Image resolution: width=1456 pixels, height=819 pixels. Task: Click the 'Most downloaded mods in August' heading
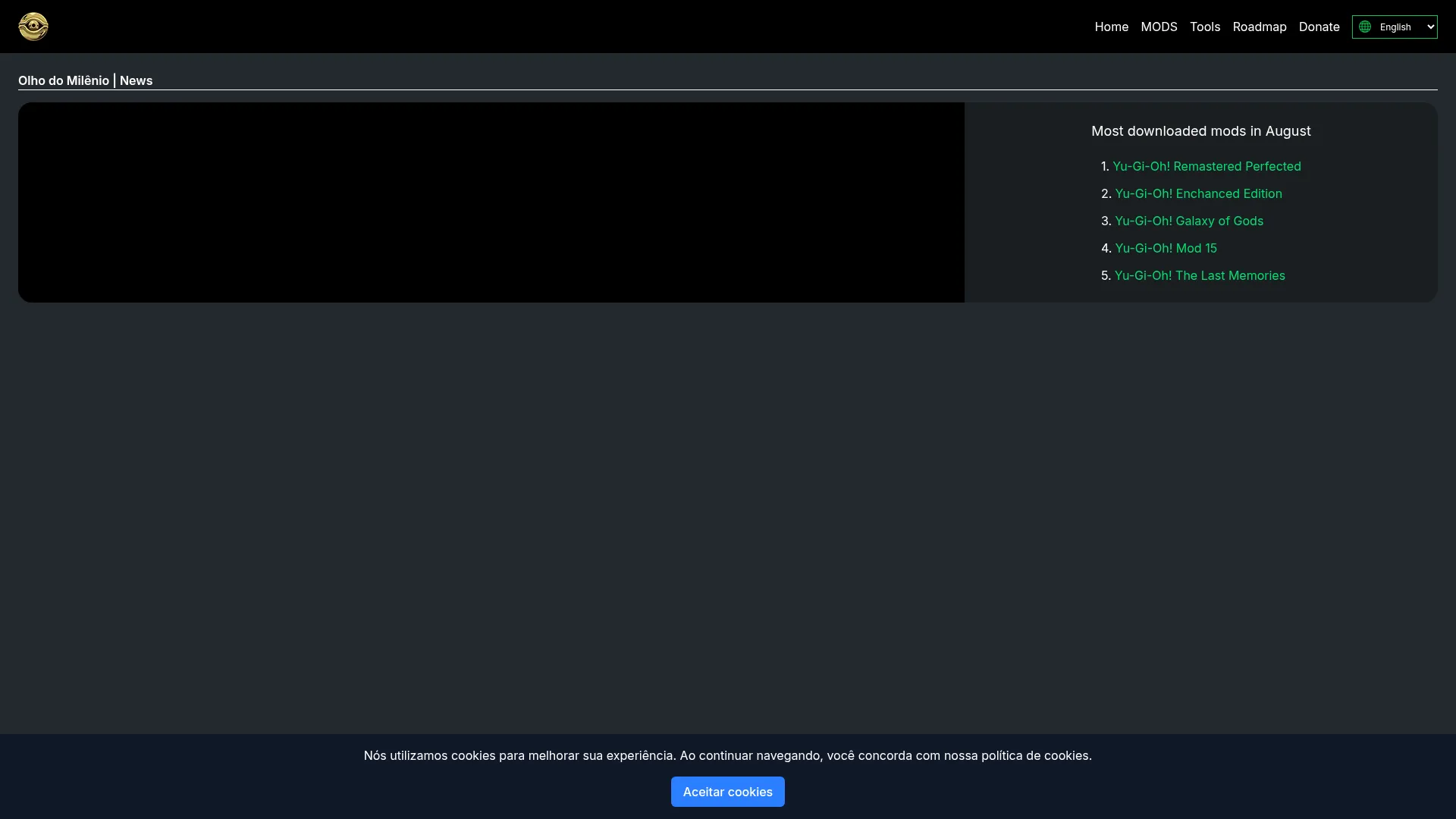click(x=1200, y=131)
